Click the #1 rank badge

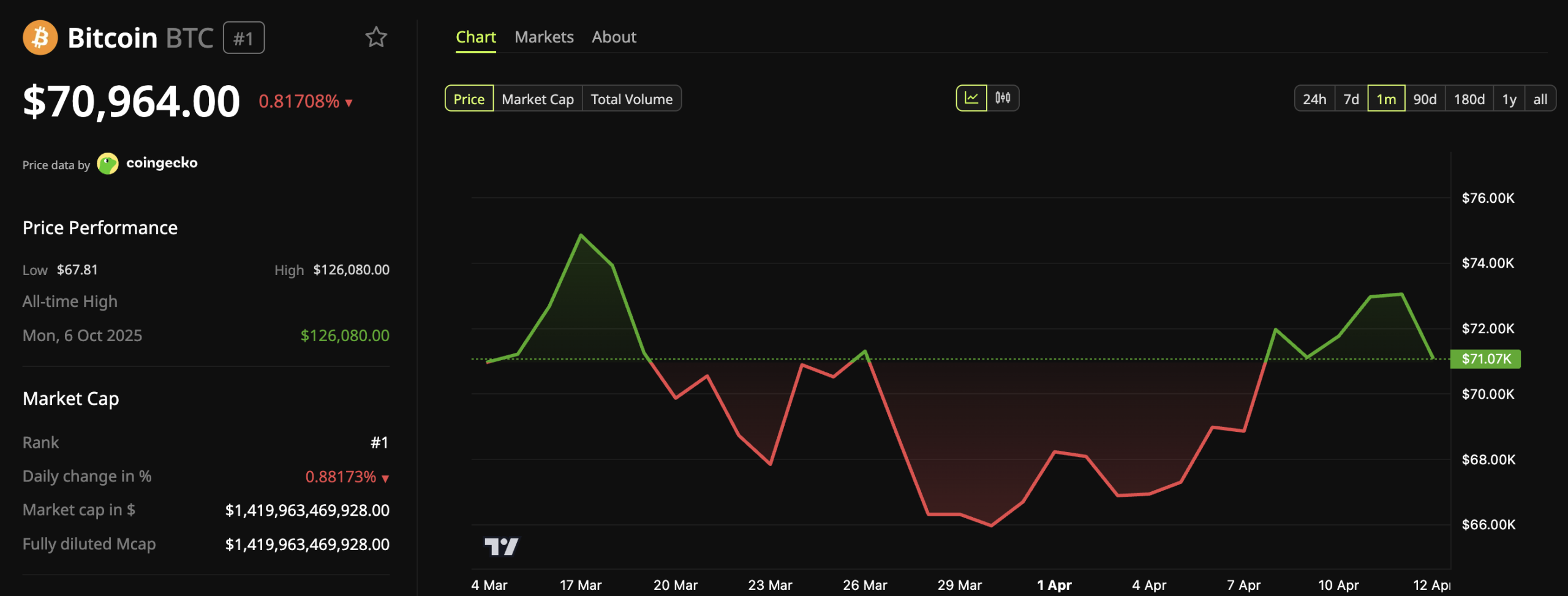click(x=243, y=38)
